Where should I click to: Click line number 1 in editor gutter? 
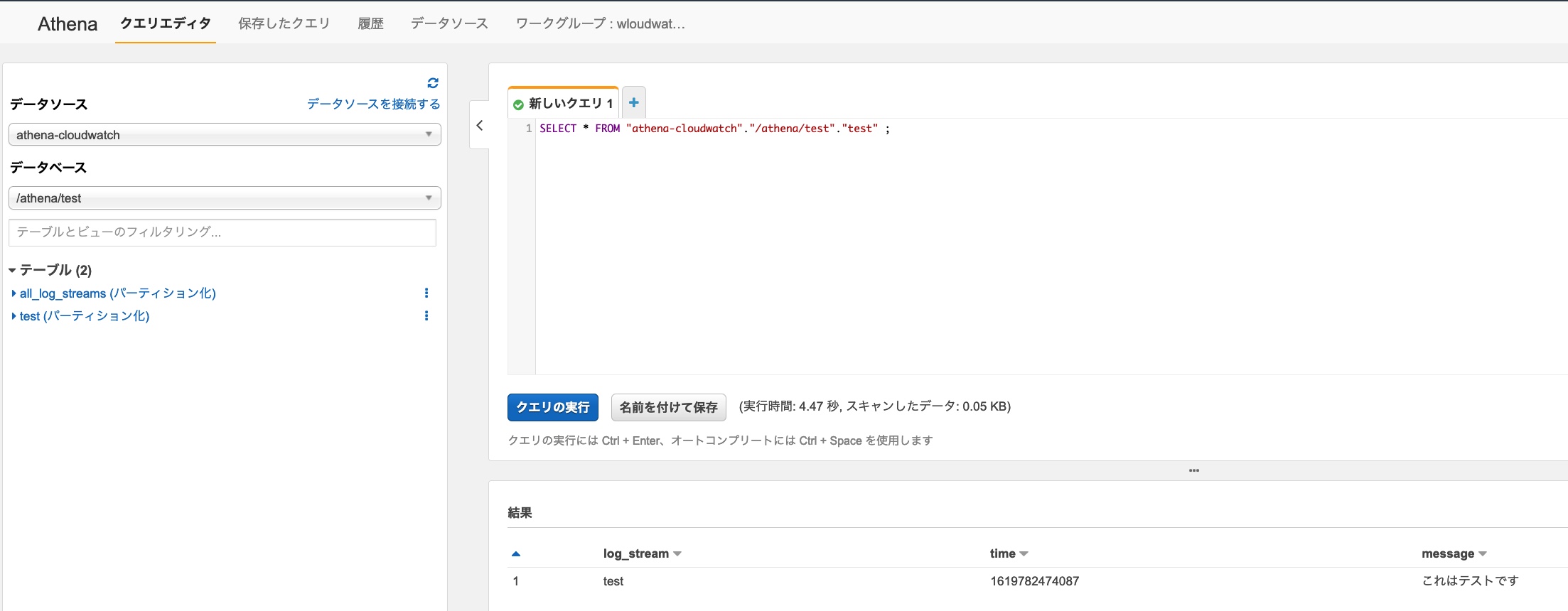tap(528, 129)
